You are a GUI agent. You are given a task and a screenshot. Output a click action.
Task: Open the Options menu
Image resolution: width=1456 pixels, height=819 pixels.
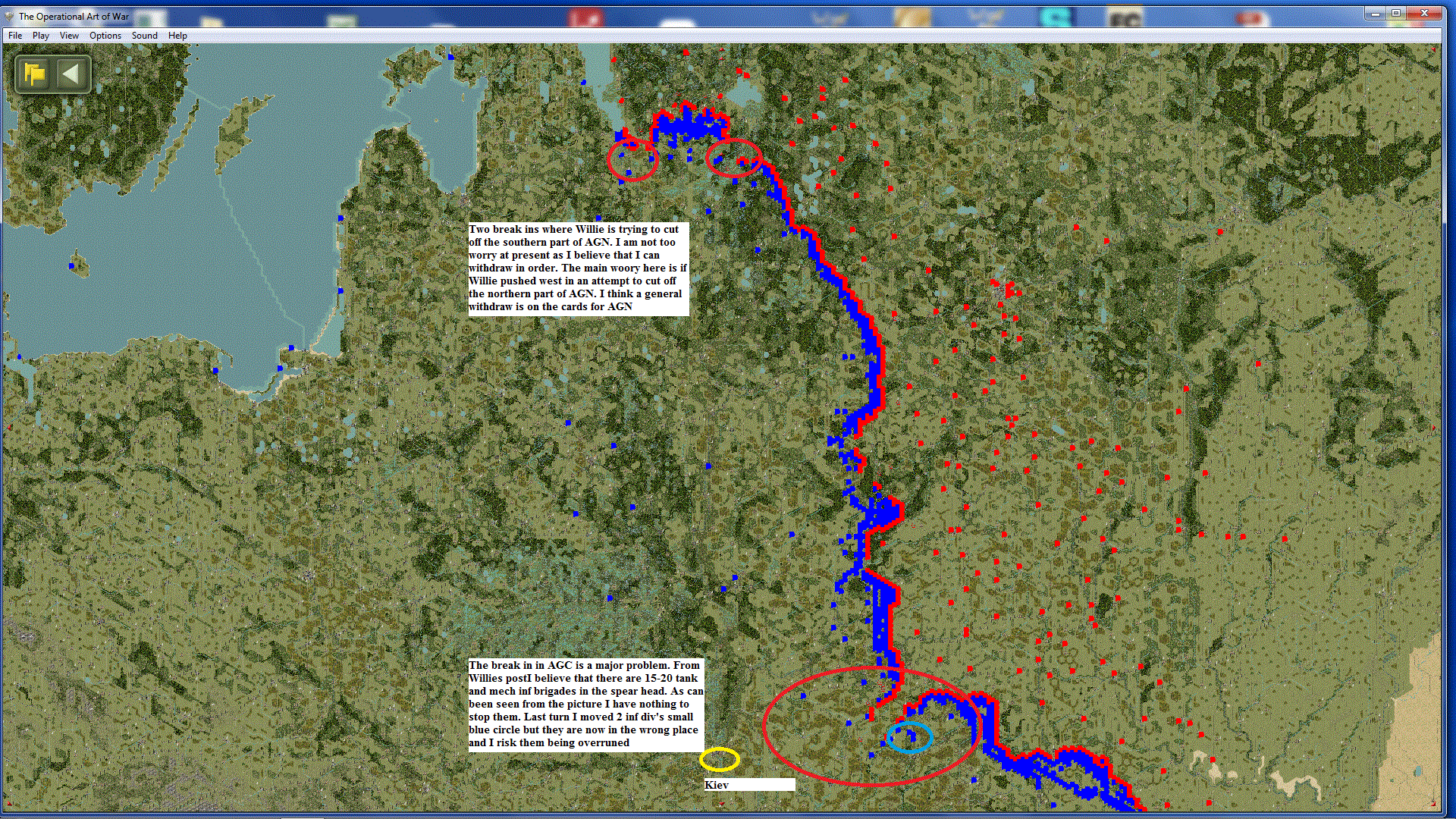[105, 36]
